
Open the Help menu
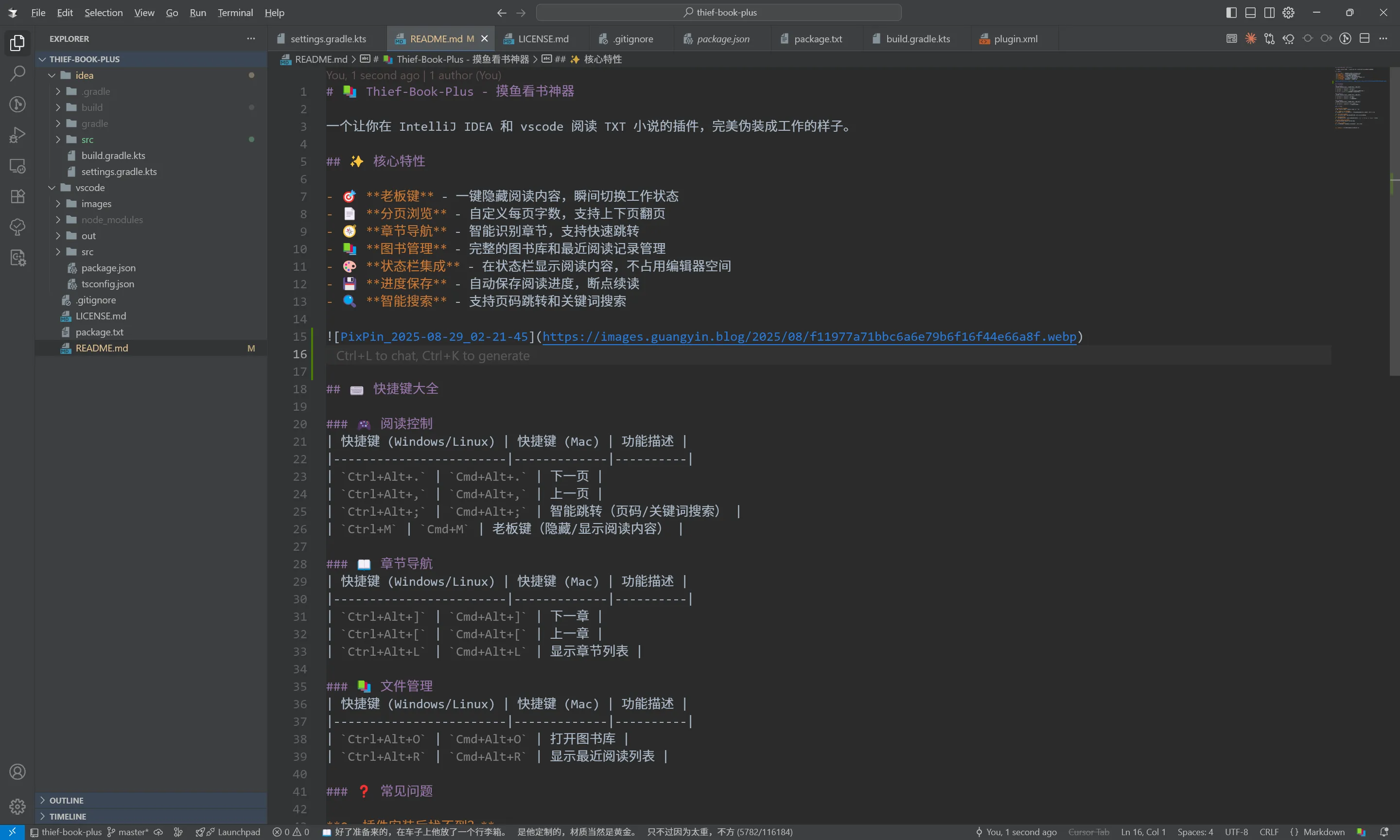pos(275,13)
